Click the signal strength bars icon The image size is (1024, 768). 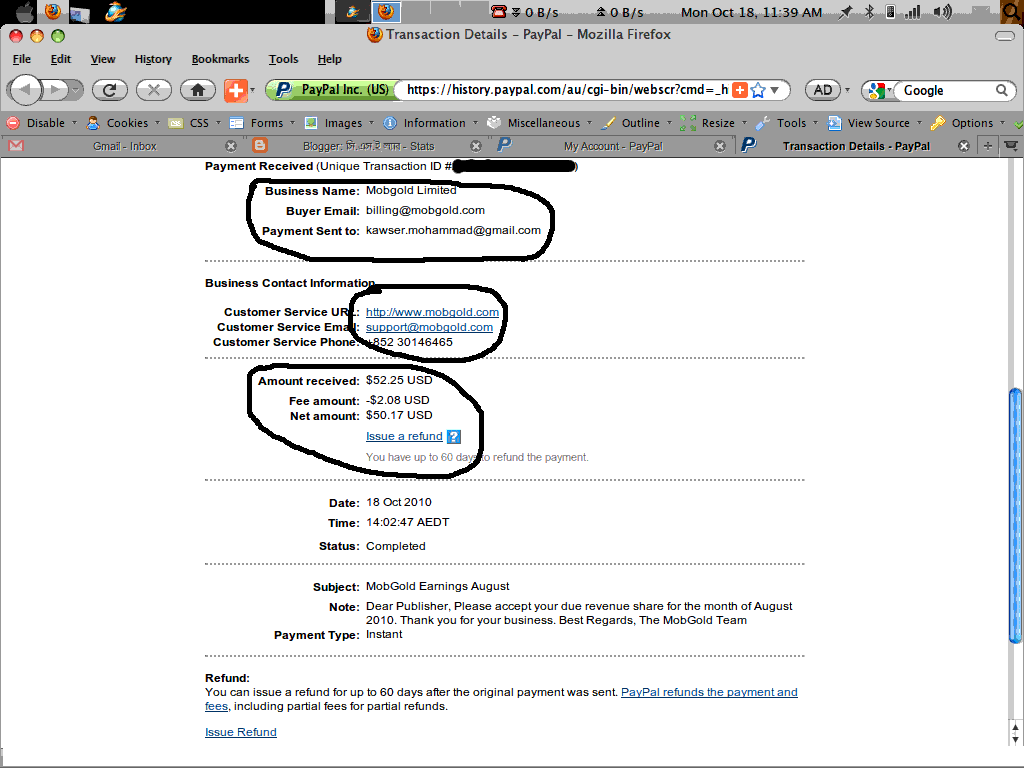tap(912, 12)
